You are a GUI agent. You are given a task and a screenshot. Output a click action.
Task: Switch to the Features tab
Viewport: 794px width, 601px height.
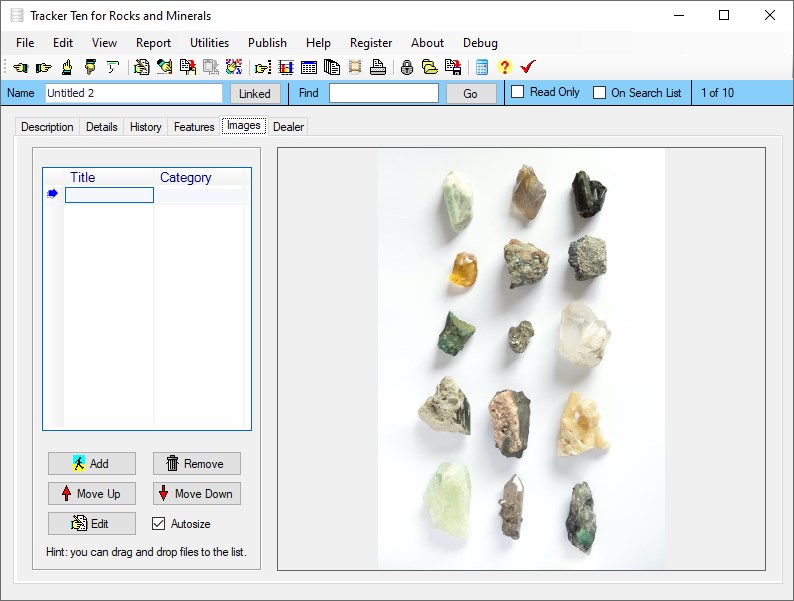194,127
